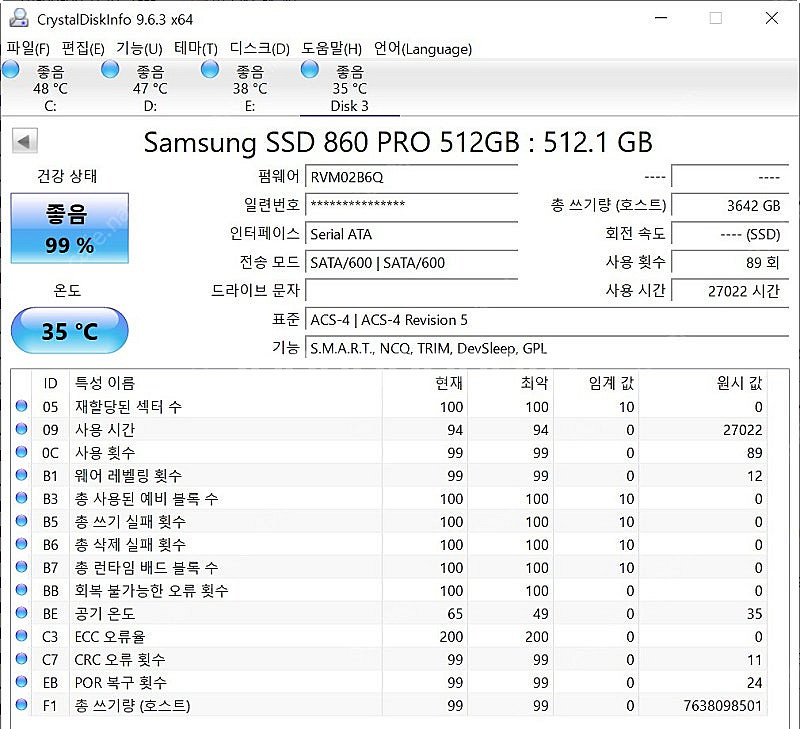Click the transfer mode field SATA/600 | SATA/600
The image size is (800, 729).
(412, 263)
